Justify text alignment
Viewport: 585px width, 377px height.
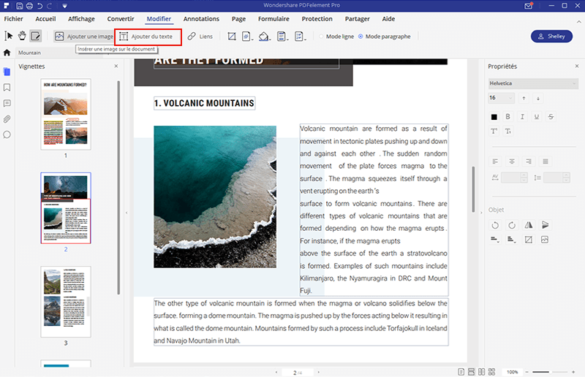point(545,162)
